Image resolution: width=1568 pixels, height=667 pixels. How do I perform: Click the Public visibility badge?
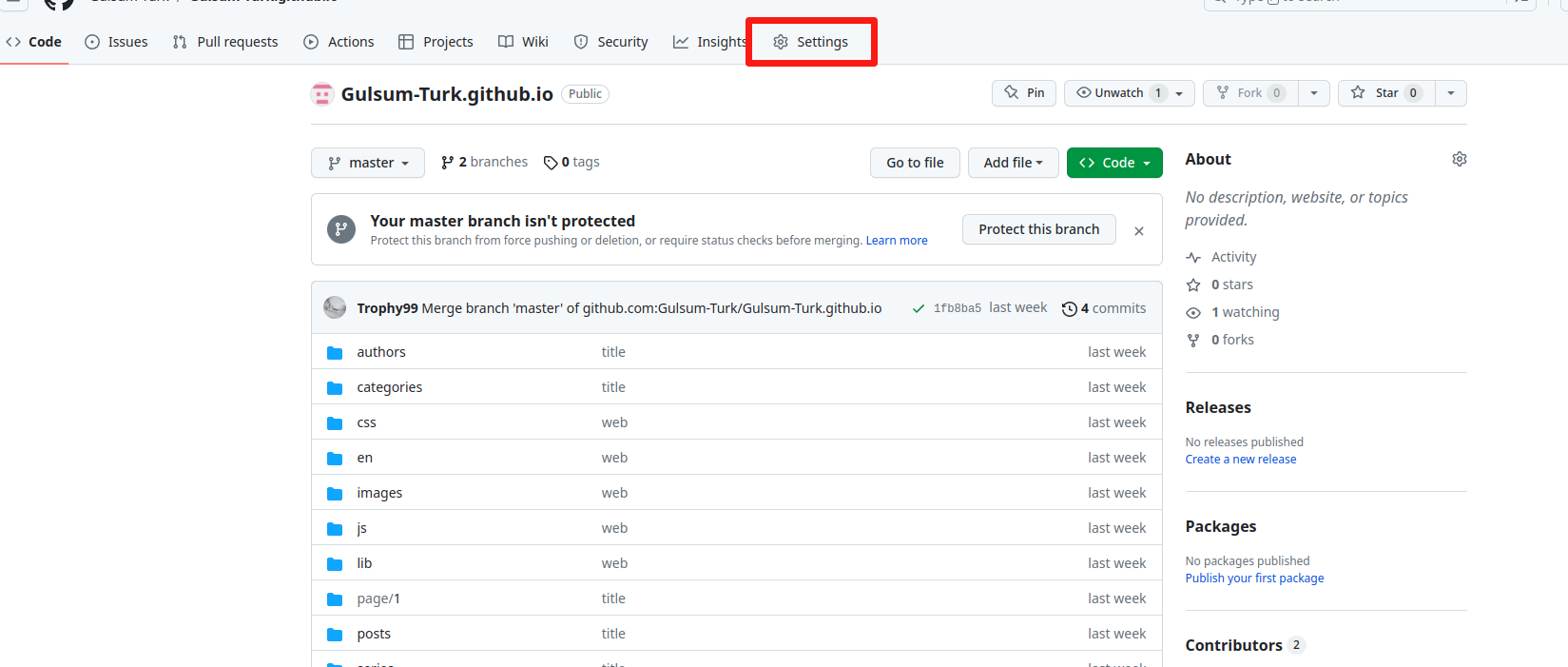pos(585,94)
